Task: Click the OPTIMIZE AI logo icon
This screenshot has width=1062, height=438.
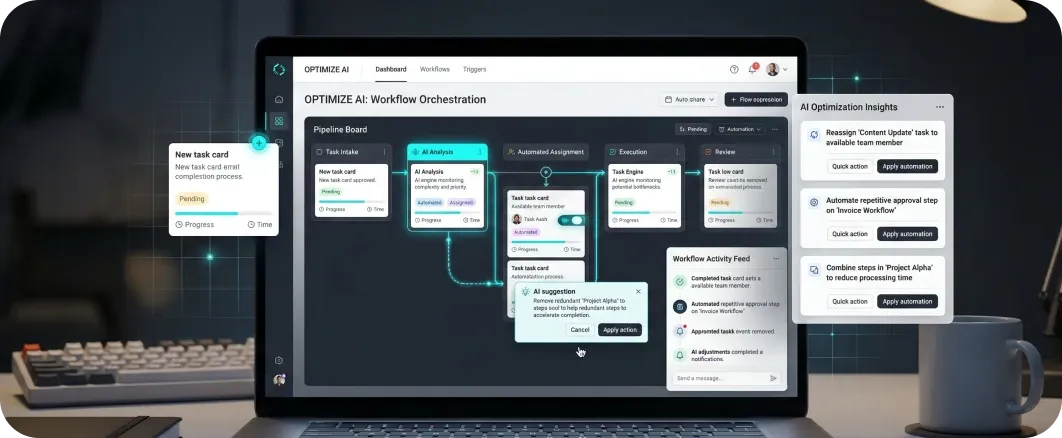Action: pos(279,69)
